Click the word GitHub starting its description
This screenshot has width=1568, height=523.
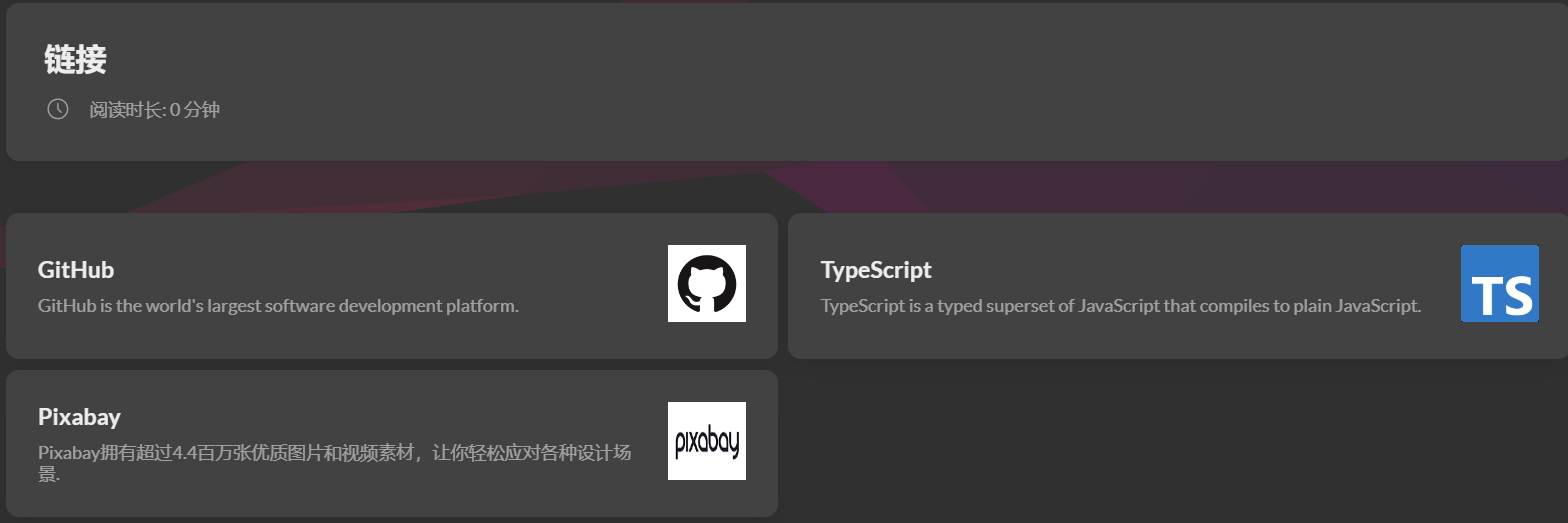[x=62, y=306]
